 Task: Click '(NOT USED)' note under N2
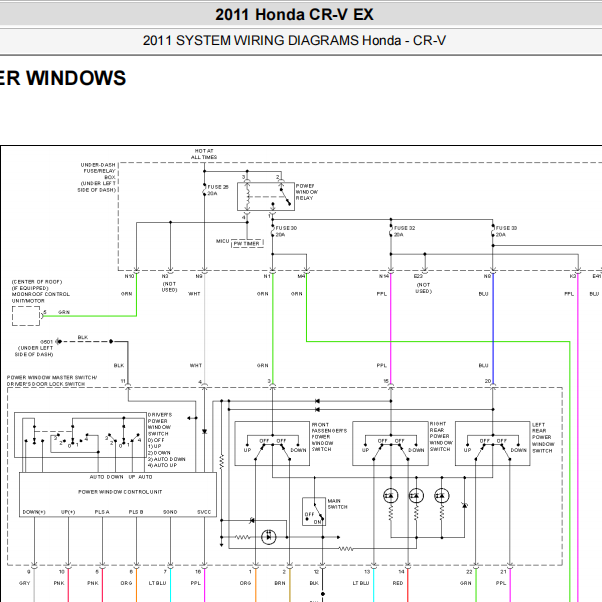[x=169, y=287]
